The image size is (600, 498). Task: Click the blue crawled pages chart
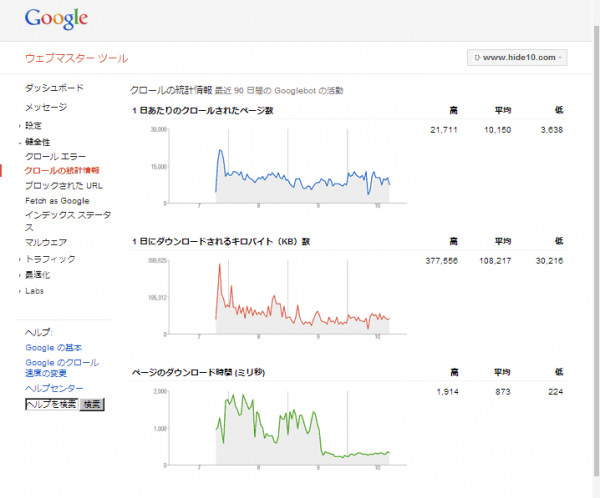(x=287, y=167)
